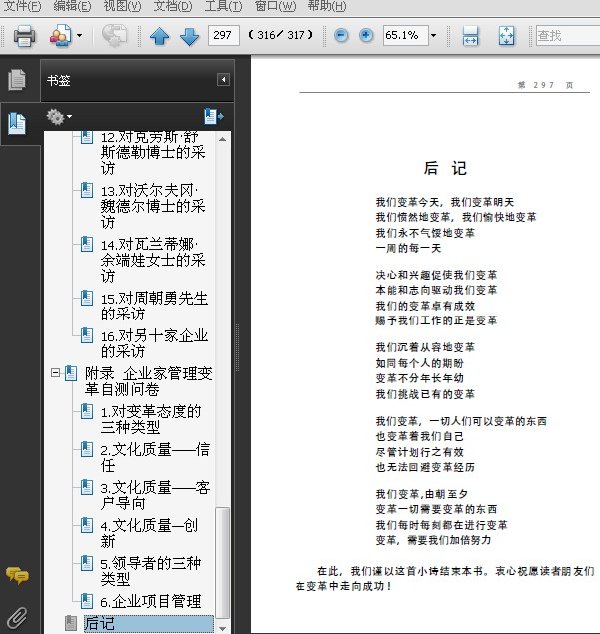Select bookmark 15.对周朝勇先生的采访
Screen dimensions: 600x634
coord(154,306)
